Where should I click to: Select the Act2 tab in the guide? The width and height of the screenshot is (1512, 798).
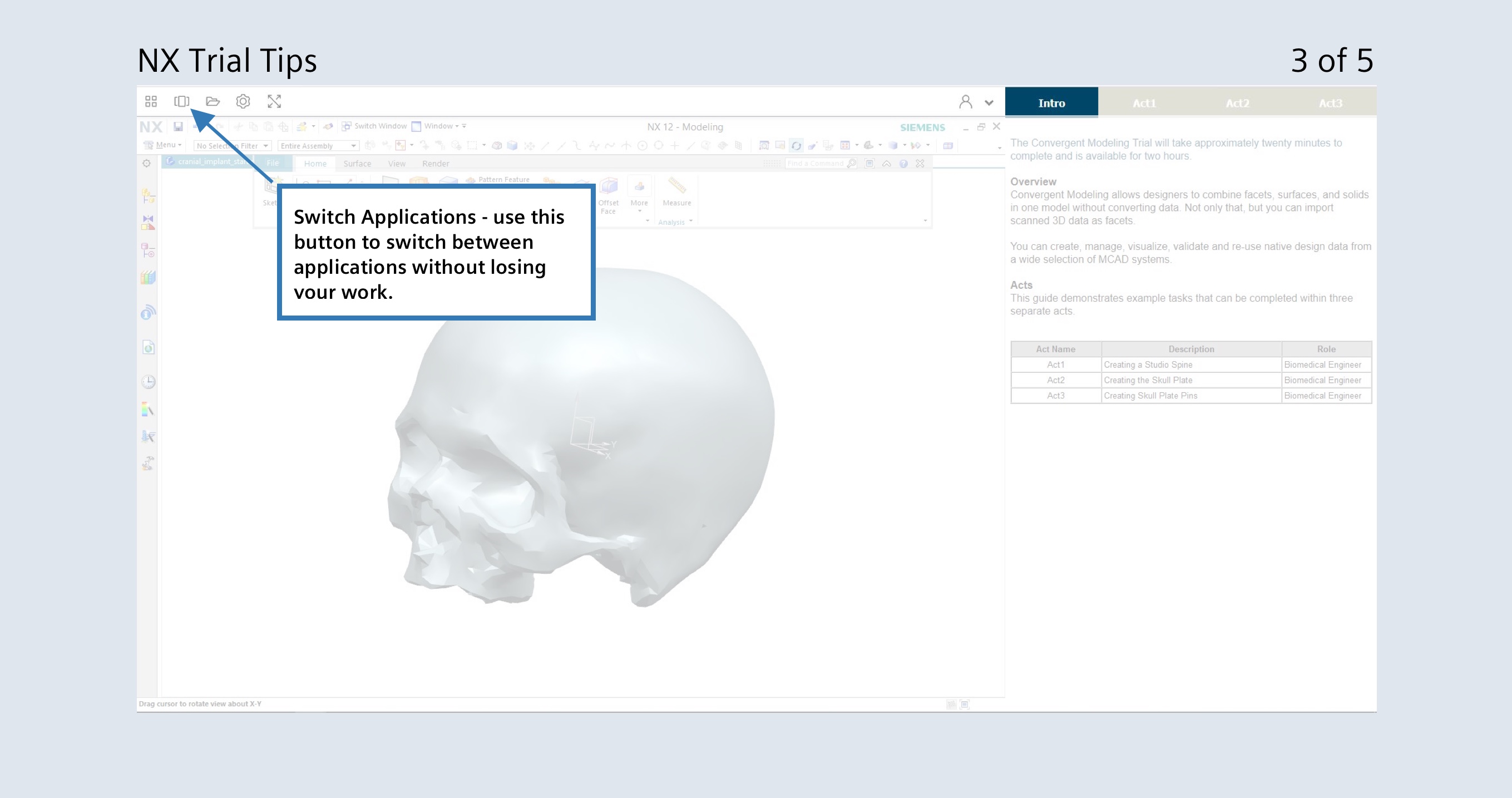point(1237,102)
